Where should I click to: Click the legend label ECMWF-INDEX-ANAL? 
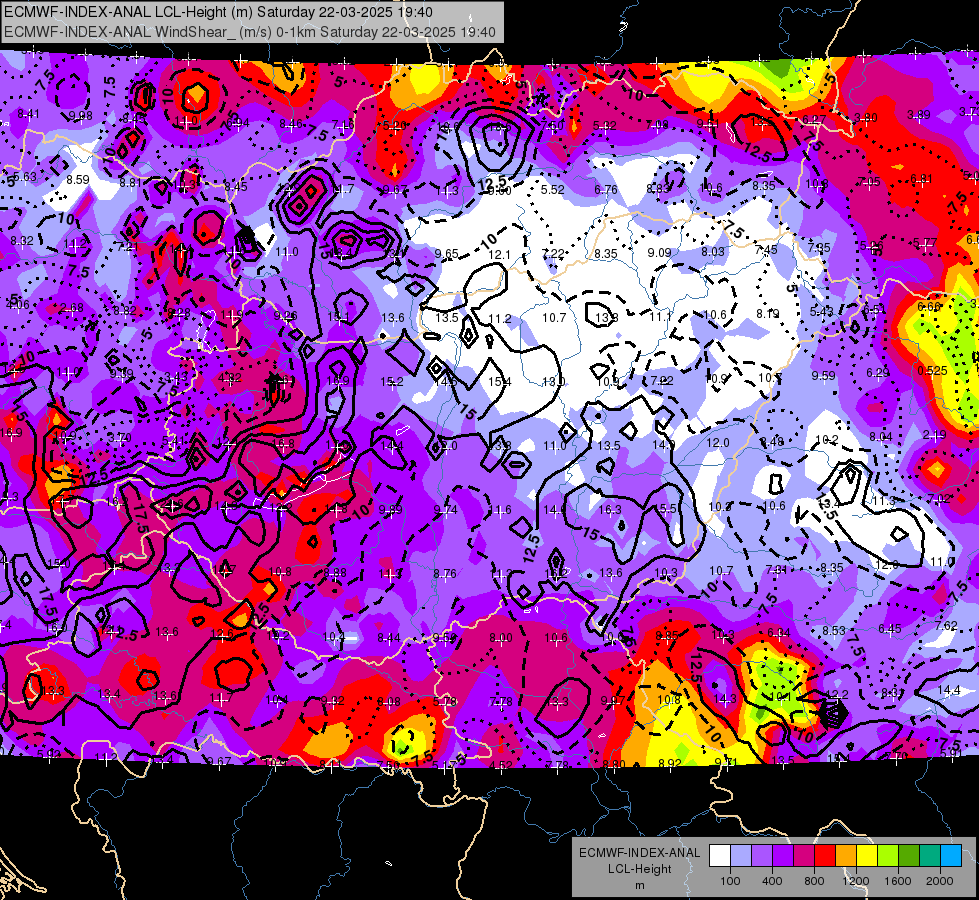639,853
